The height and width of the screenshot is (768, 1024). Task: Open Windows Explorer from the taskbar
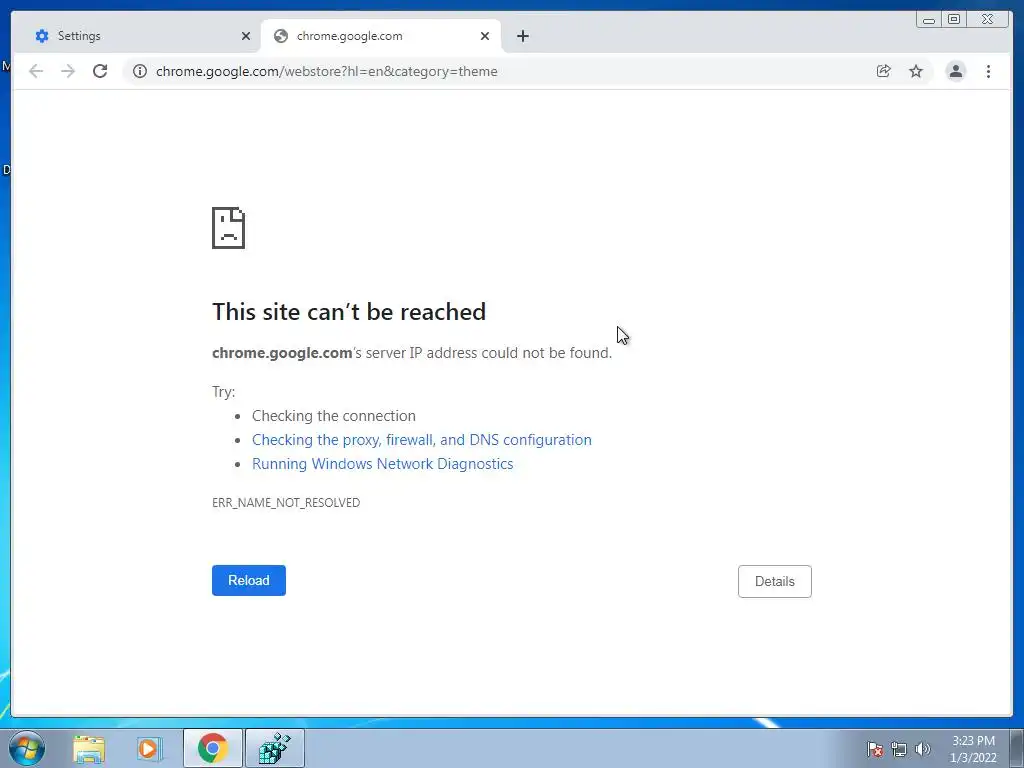[x=89, y=748]
